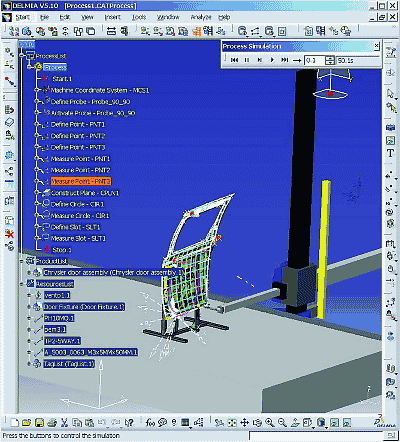
Task: Click the Normal View icon
Action: point(295,423)
